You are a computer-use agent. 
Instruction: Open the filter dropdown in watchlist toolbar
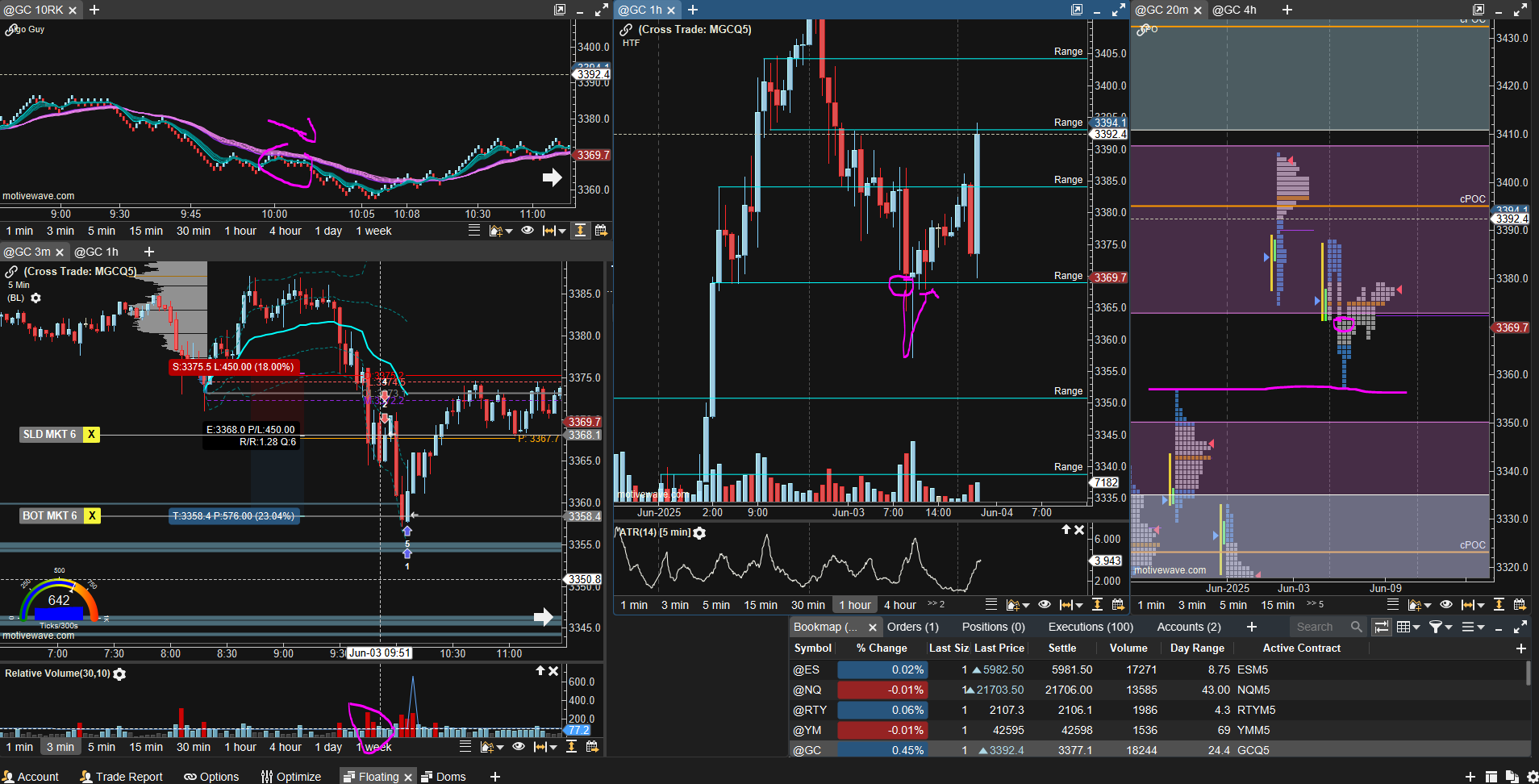coord(1441,627)
